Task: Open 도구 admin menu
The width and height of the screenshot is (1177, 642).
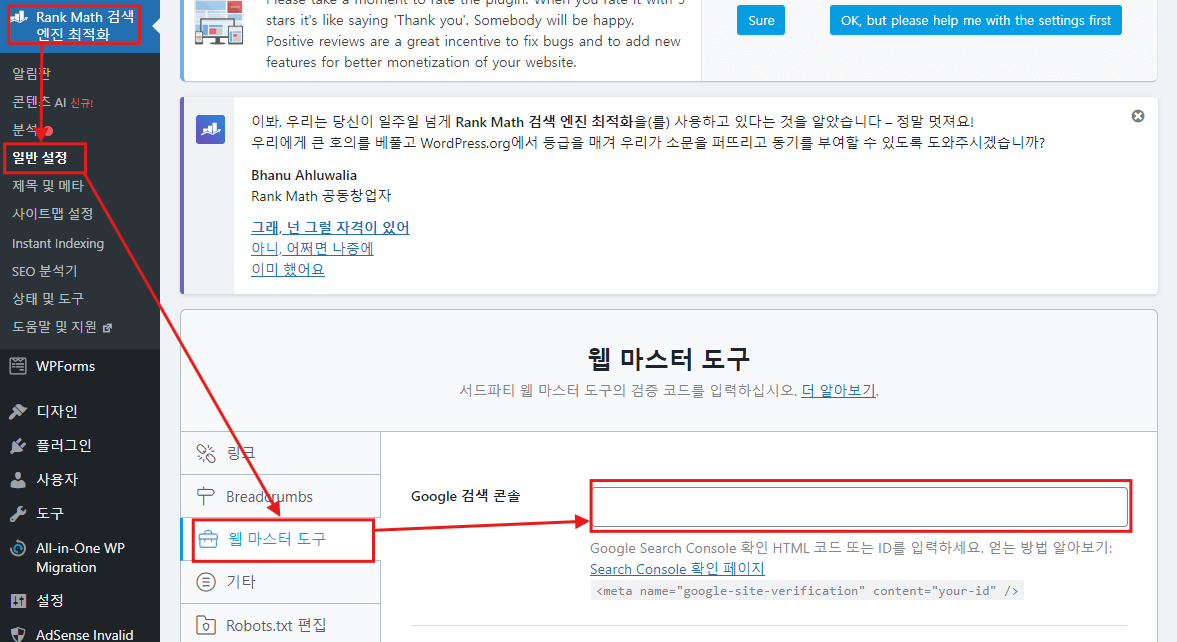Action: click(x=50, y=514)
